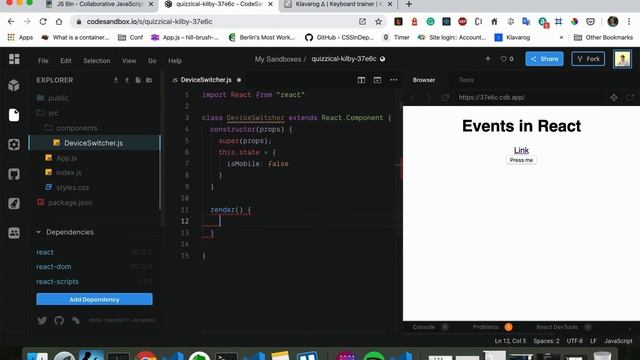This screenshot has width=640, height=360.
Task: Open index.js in the file tree
Action: [x=69, y=173]
